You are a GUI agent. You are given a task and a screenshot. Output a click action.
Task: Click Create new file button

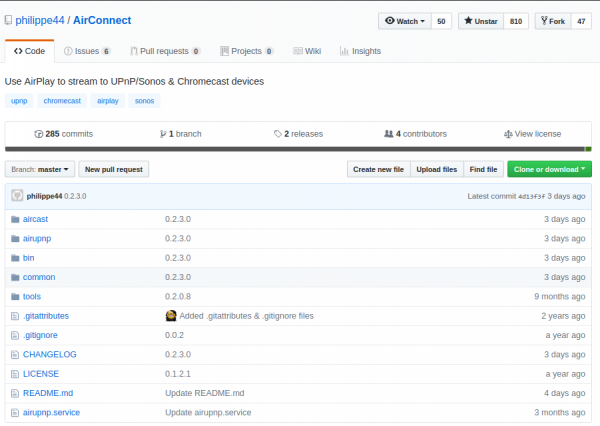point(378,169)
